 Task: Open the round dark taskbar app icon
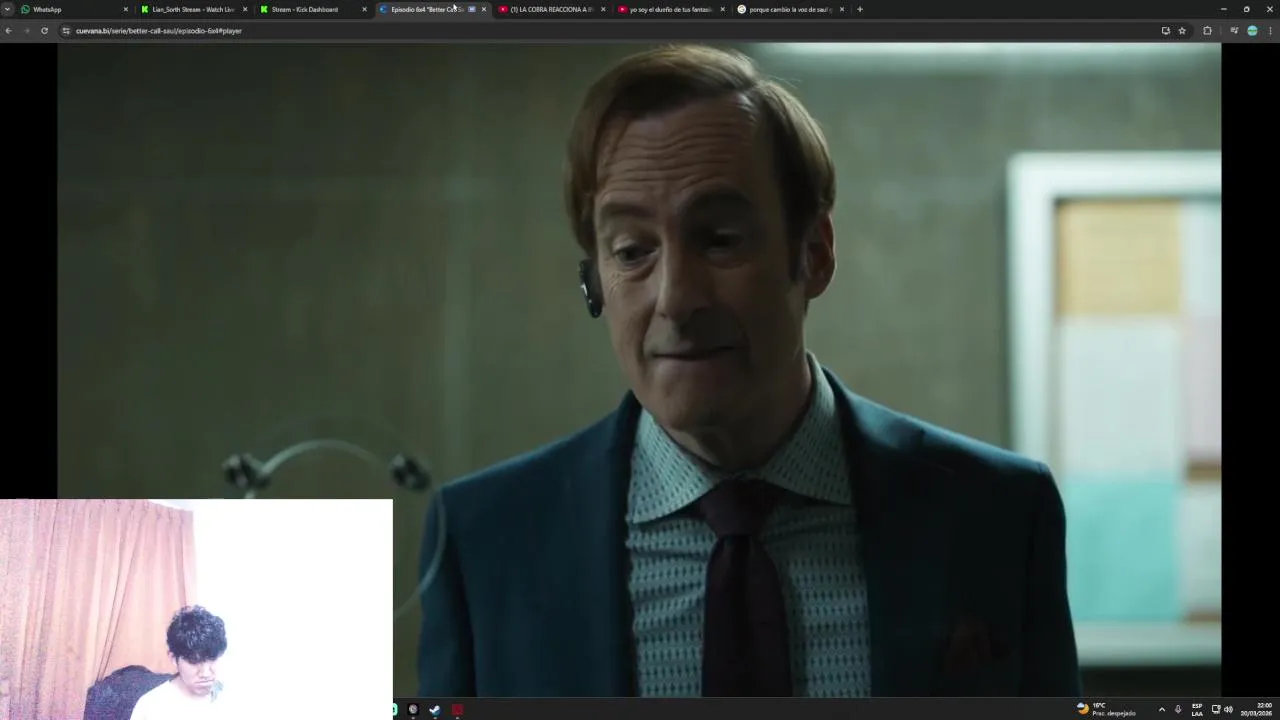tap(412, 709)
